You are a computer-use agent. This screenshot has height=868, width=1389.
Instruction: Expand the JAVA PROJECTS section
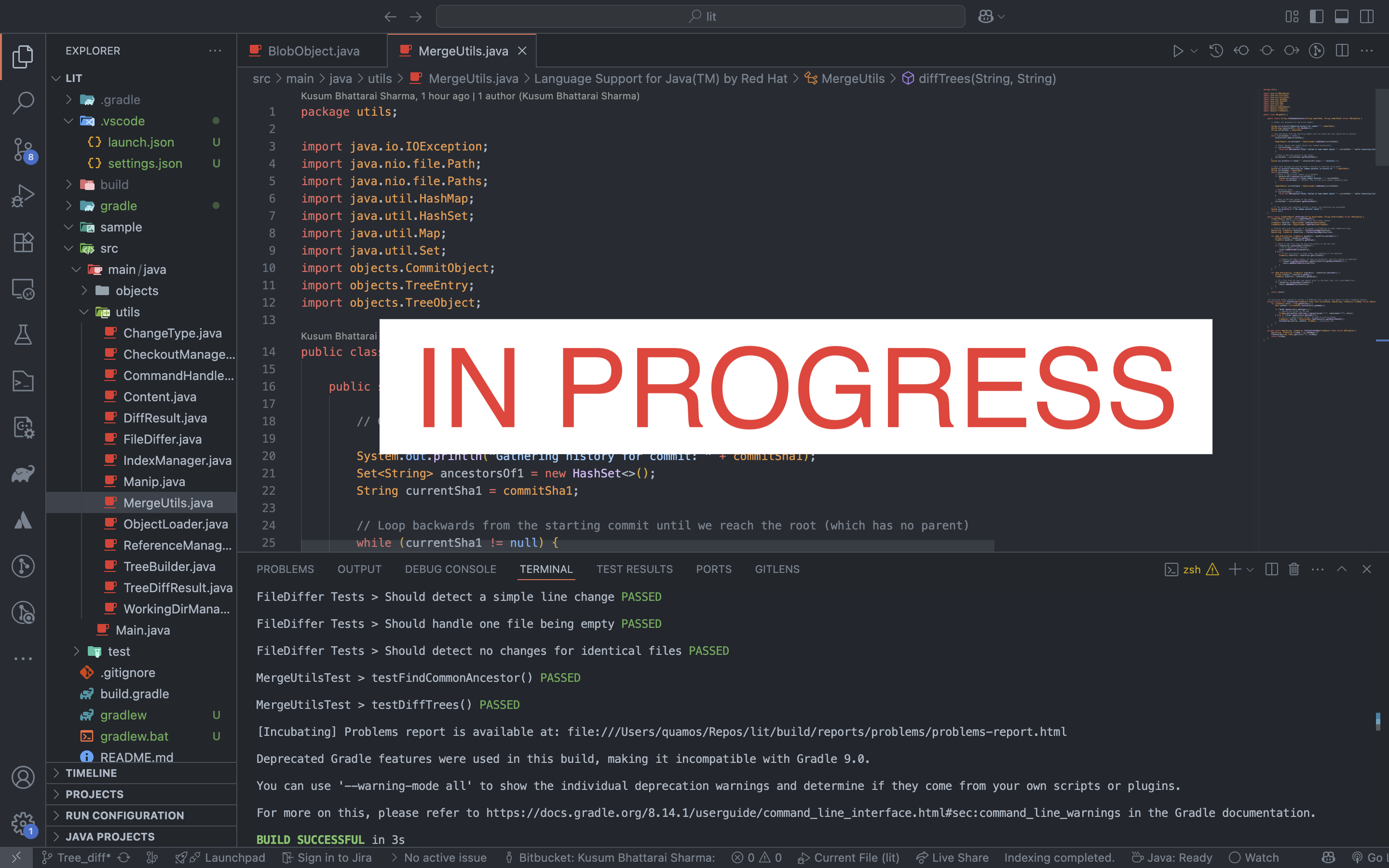141,837
